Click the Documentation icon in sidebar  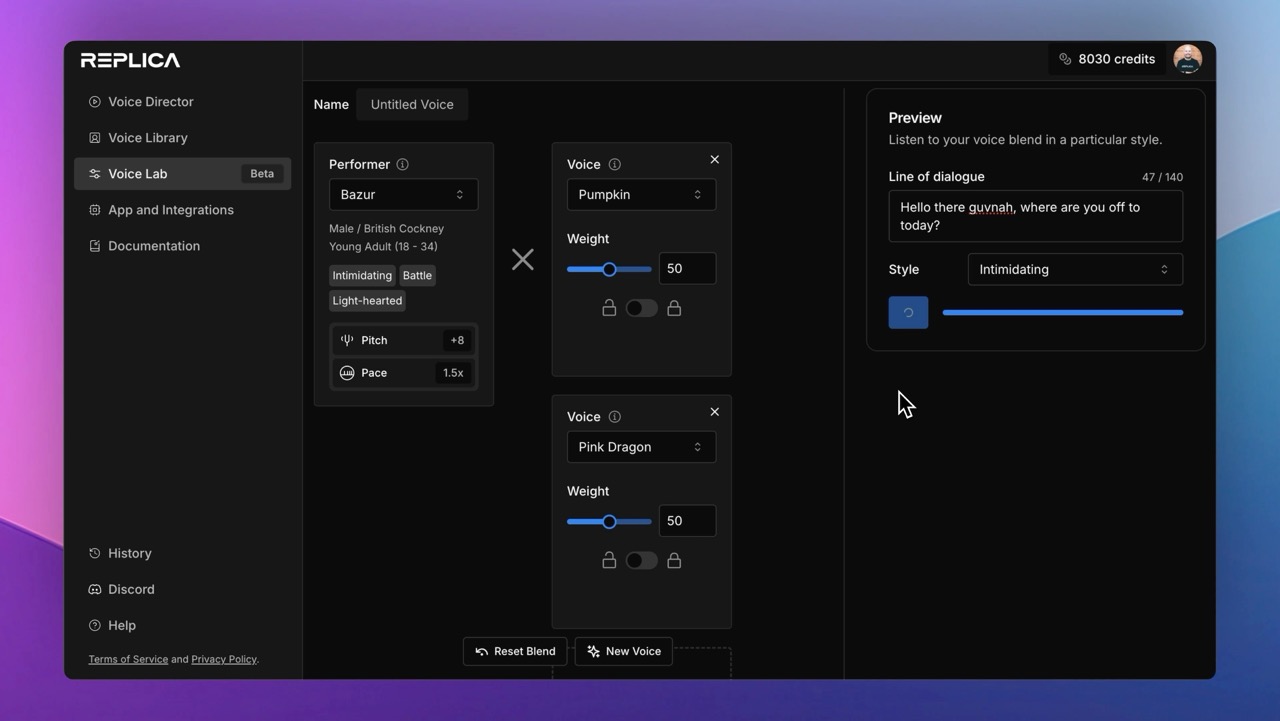point(94,245)
